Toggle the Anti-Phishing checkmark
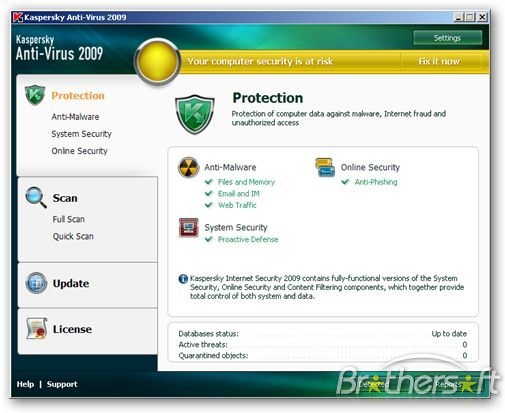 point(345,182)
